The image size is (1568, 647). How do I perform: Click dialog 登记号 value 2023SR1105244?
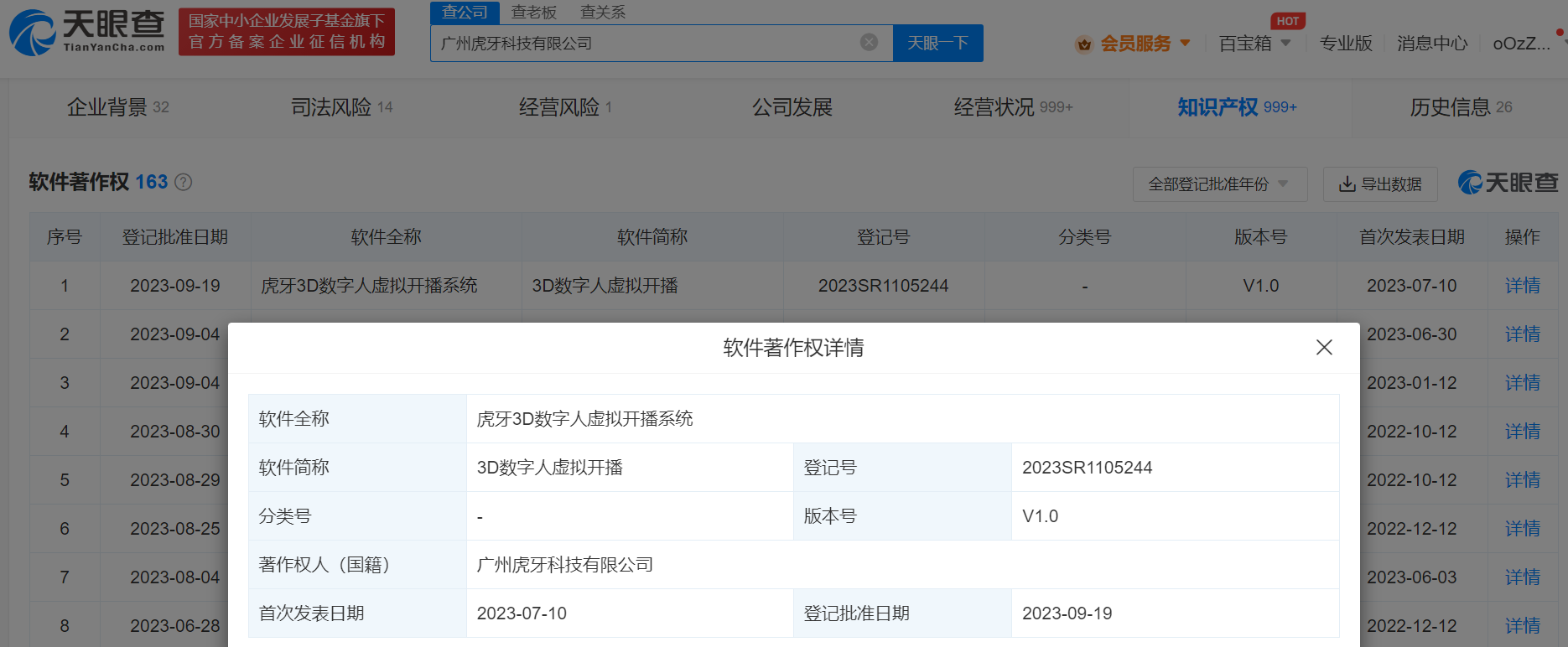tap(1088, 468)
